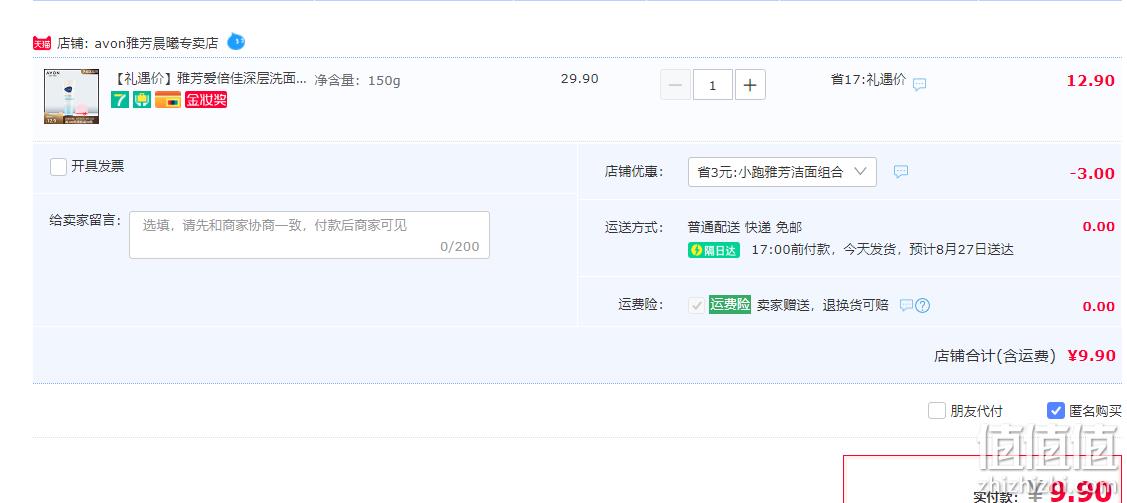Screen dimensions: 1127x503
Task: Enable the 开具发票 invoice checkbox
Action: click(x=58, y=167)
